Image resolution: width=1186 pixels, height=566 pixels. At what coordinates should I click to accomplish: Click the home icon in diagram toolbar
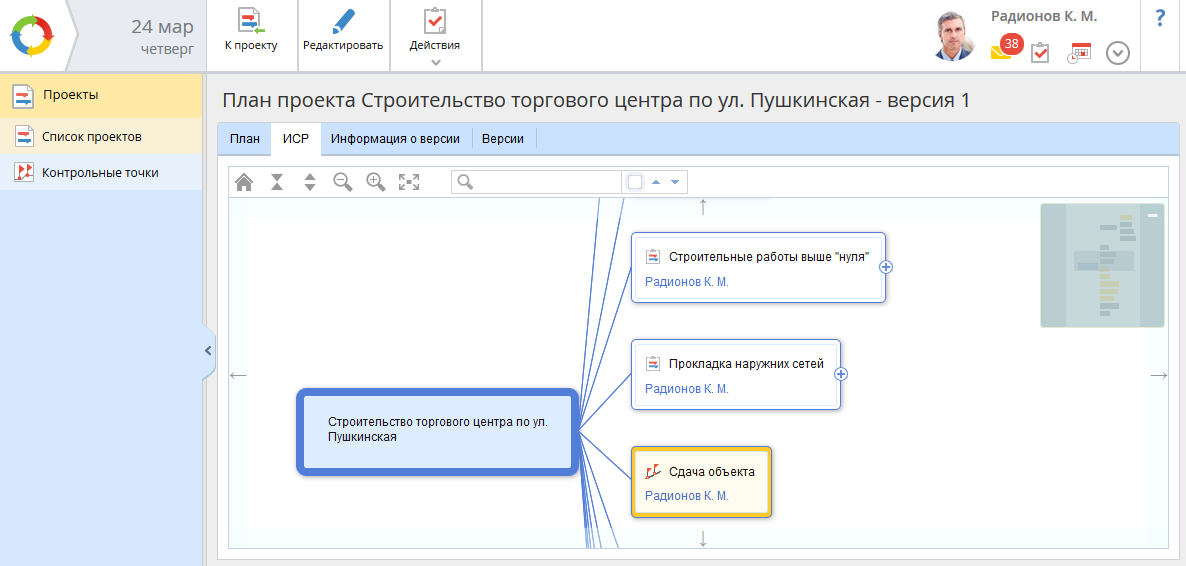click(244, 182)
